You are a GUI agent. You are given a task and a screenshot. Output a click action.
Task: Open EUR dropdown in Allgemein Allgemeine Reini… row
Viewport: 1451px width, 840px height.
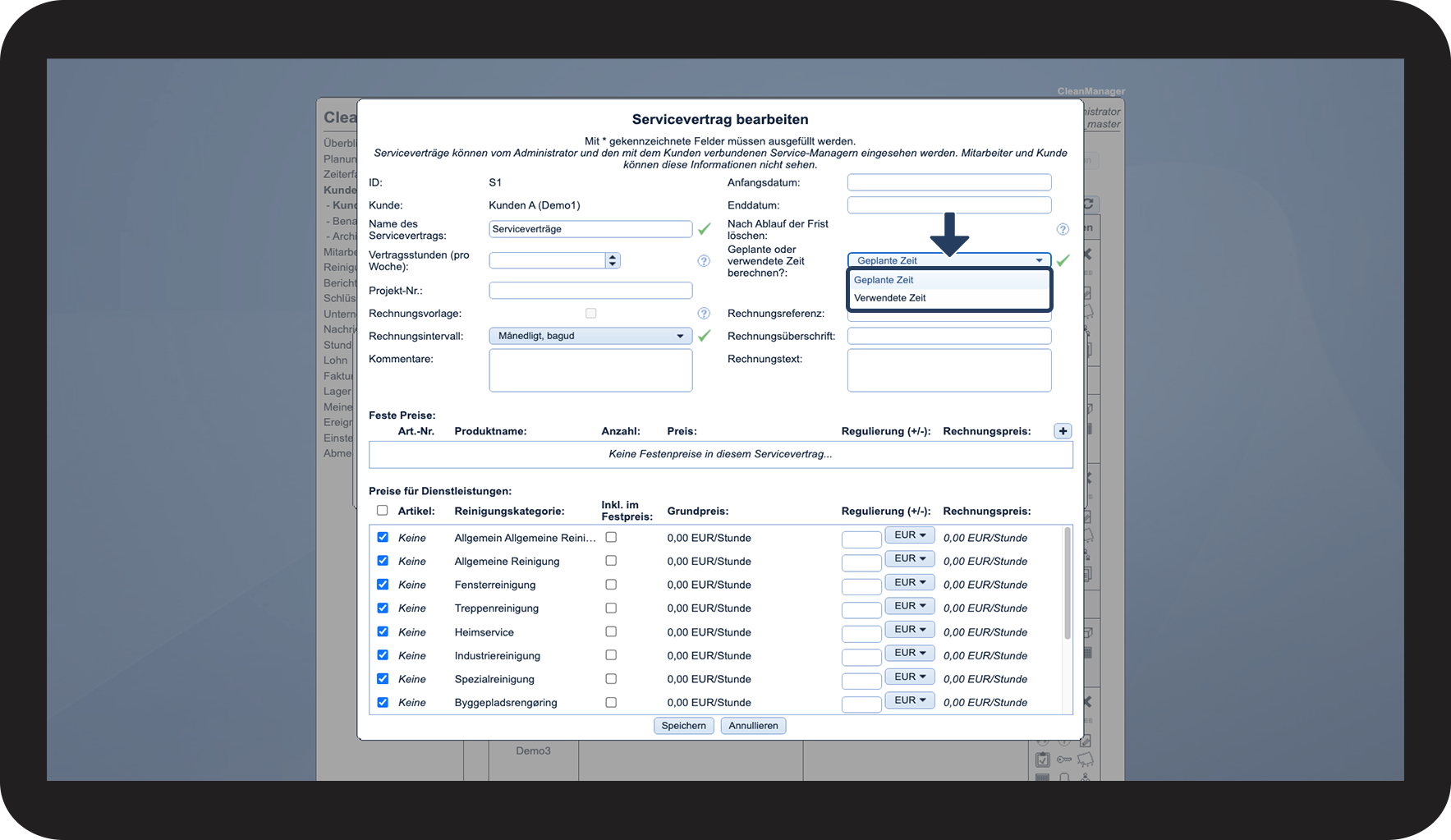pos(910,535)
